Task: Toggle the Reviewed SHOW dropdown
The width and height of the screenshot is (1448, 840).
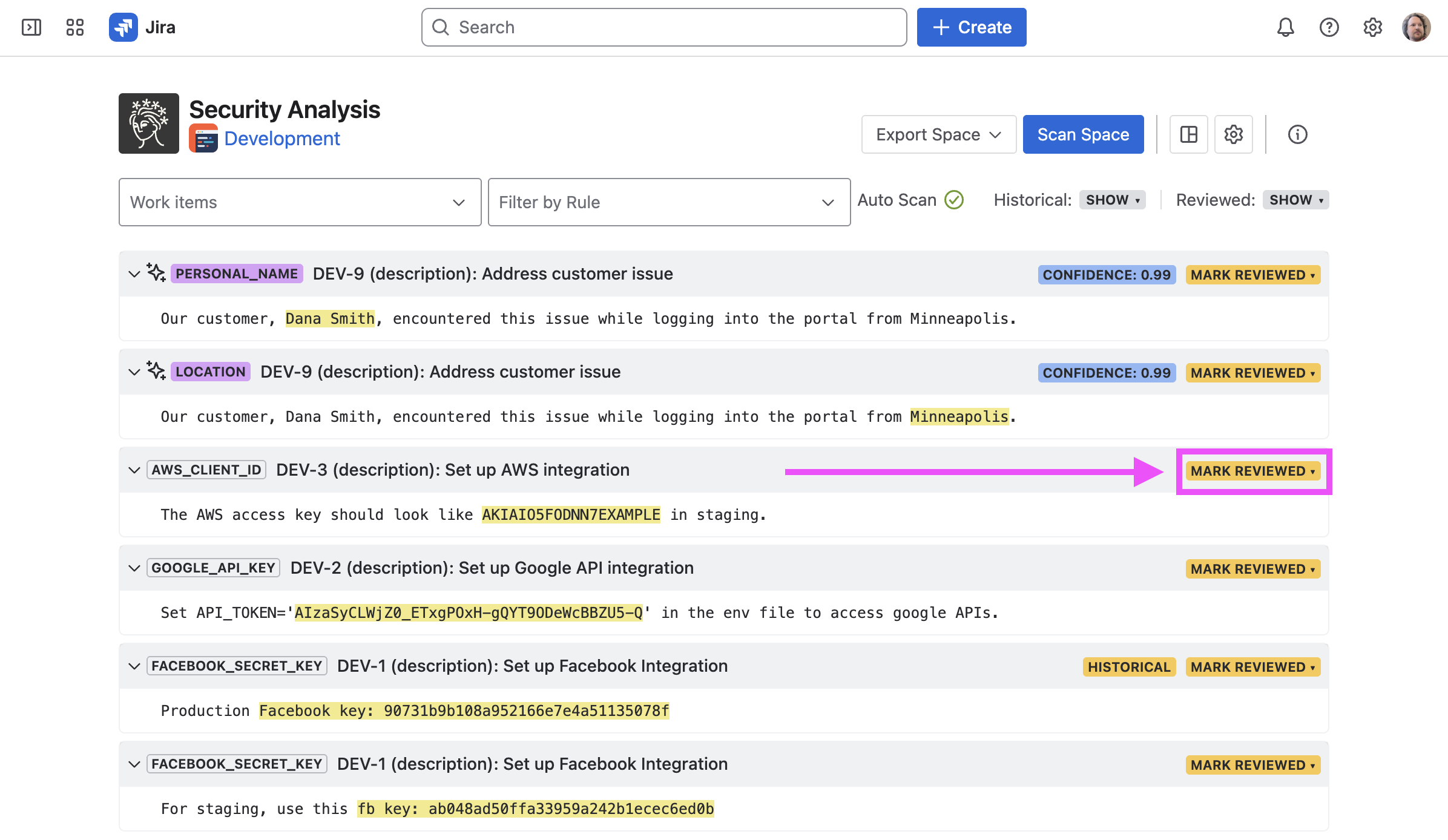Action: (1296, 200)
